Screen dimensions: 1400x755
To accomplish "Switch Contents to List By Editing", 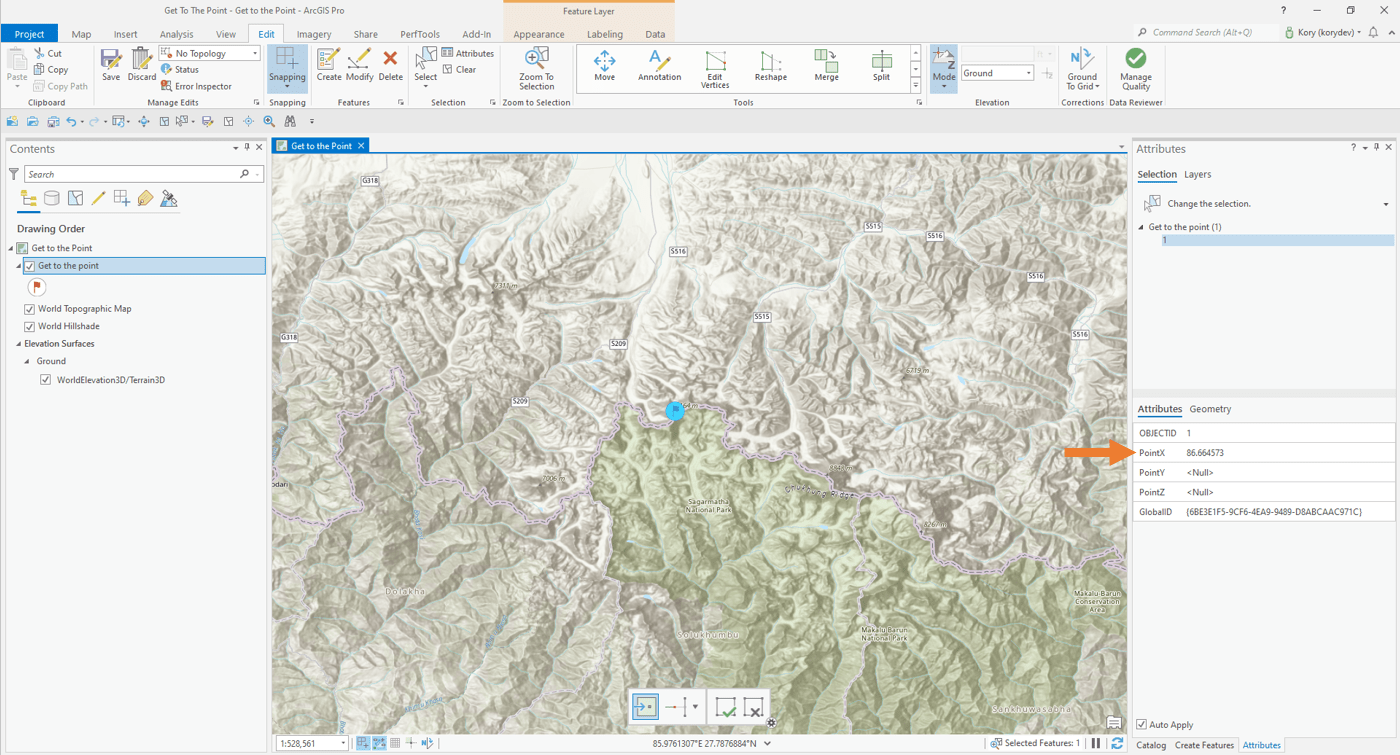I will coord(98,198).
